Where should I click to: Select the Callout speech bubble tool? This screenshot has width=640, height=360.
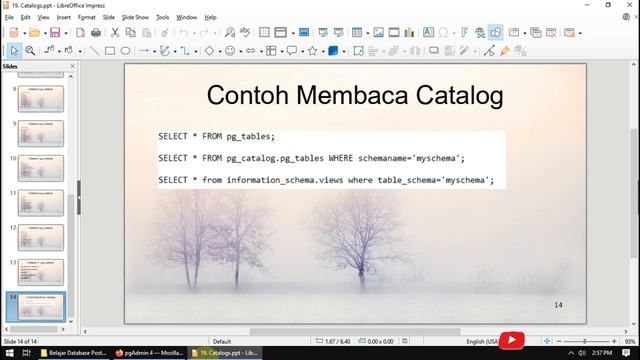[x=292, y=51]
